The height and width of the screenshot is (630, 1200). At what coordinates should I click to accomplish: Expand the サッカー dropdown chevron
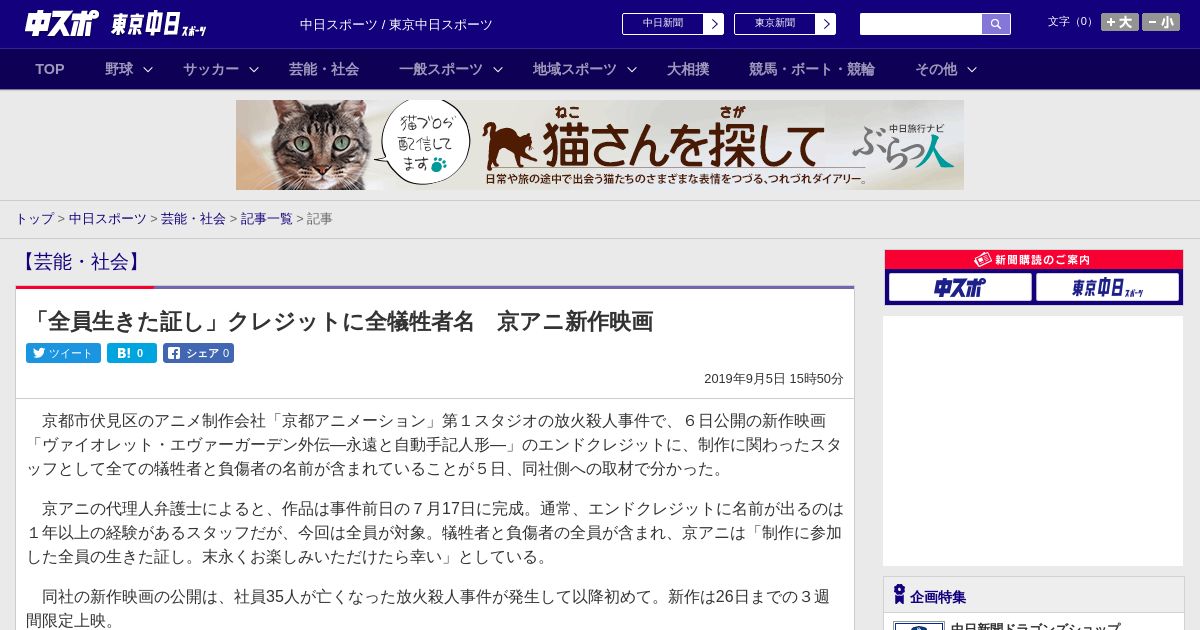tap(254, 69)
